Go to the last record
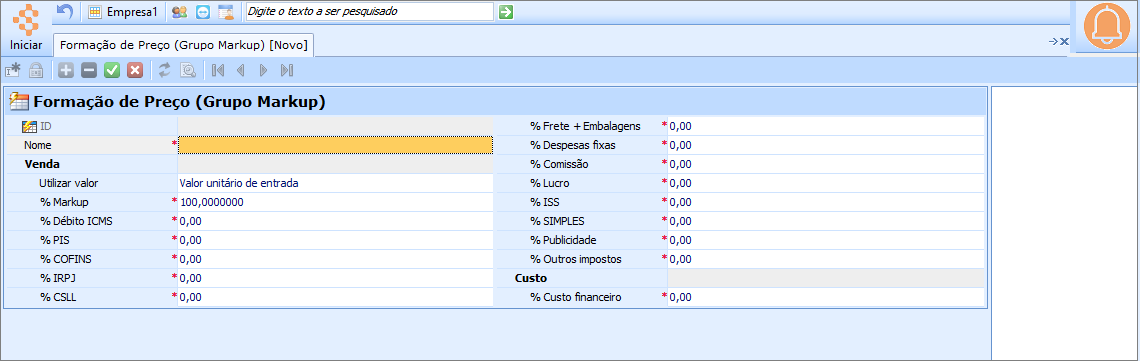1140x361 pixels. [286, 70]
